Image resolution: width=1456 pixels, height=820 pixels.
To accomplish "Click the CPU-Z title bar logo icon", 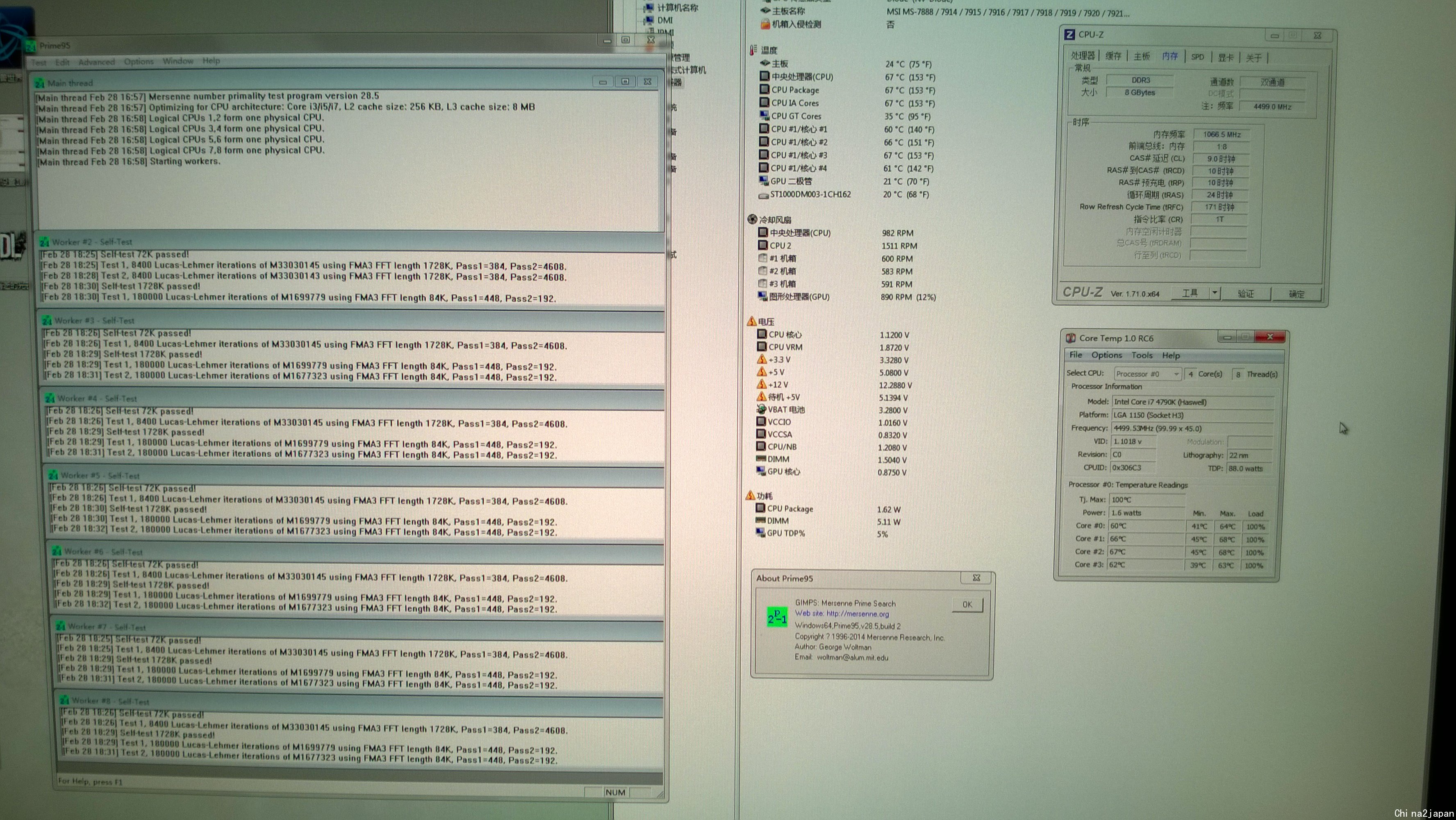I will coord(1069,34).
